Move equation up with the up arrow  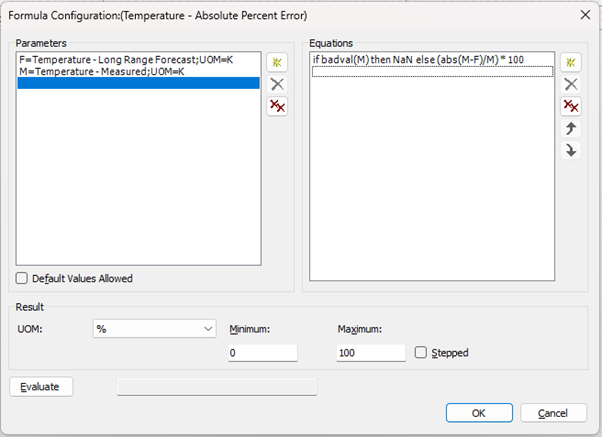click(x=570, y=128)
